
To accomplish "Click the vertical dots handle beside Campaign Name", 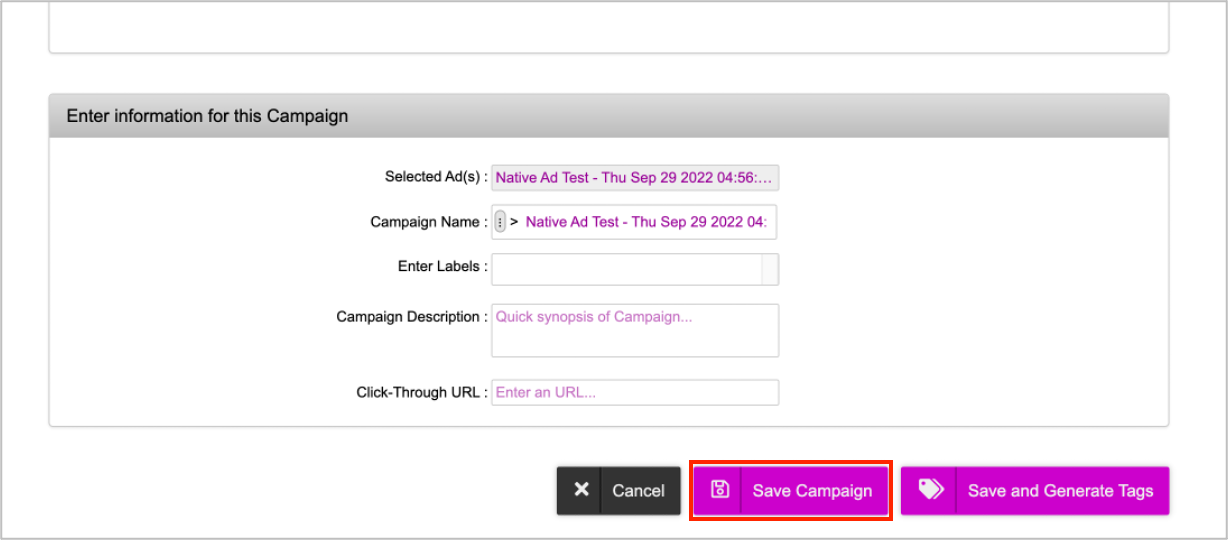I will coord(500,223).
